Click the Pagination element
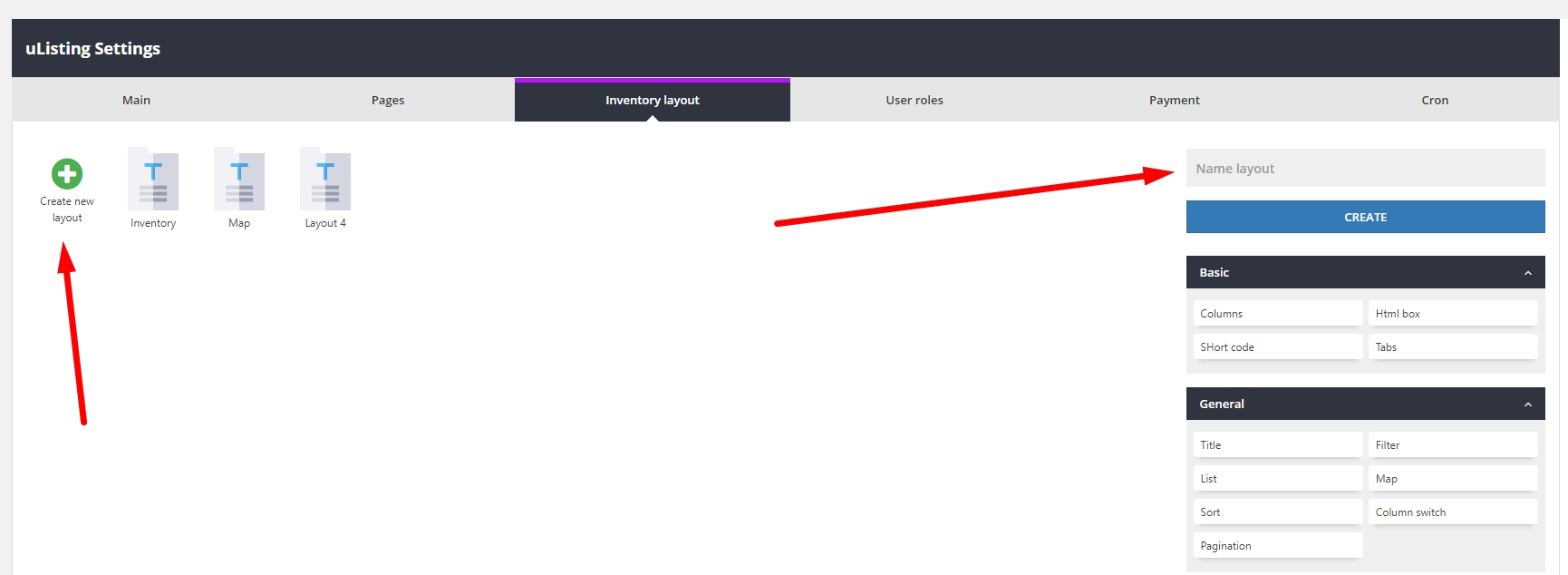Viewport: 1568px width, 575px height. coord(1277,546)
